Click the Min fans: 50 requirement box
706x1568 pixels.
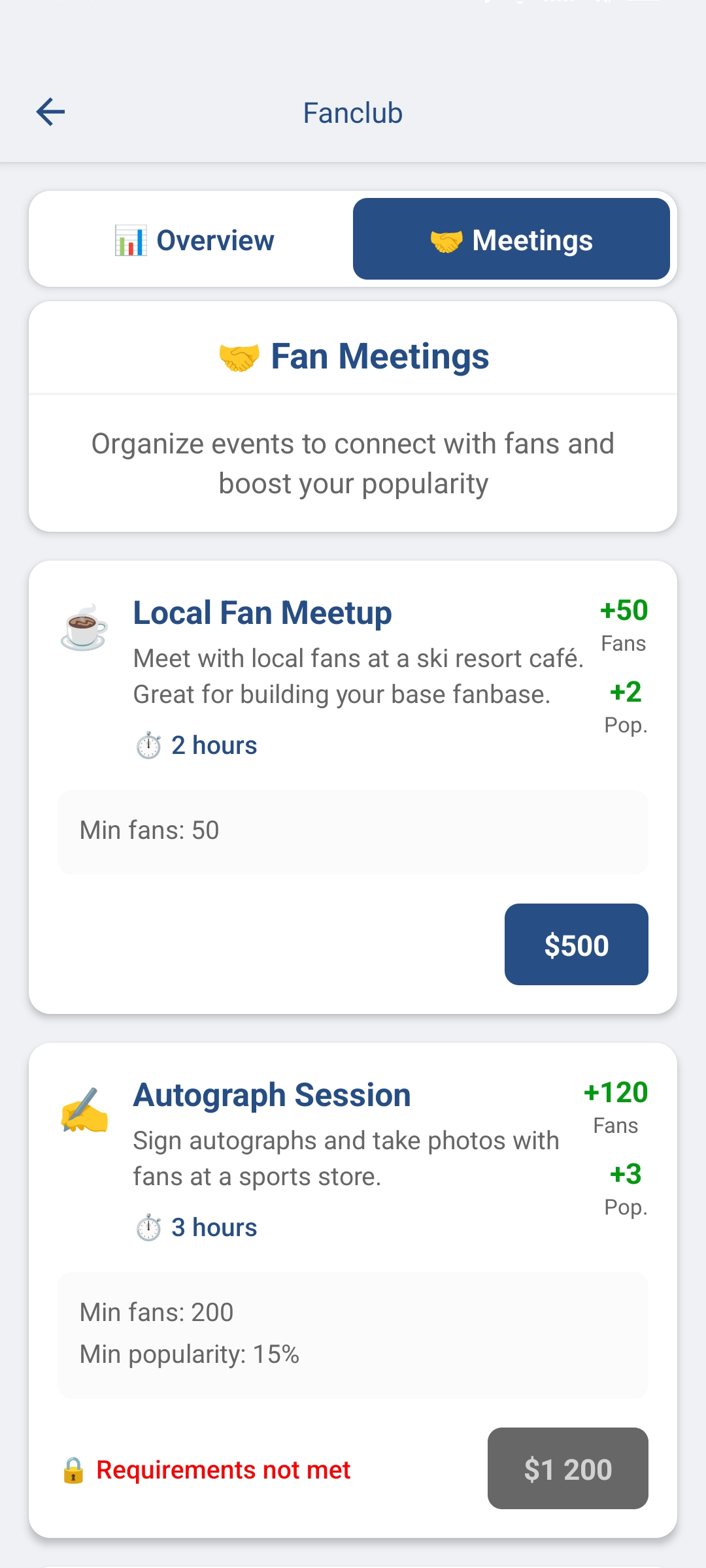353,831
